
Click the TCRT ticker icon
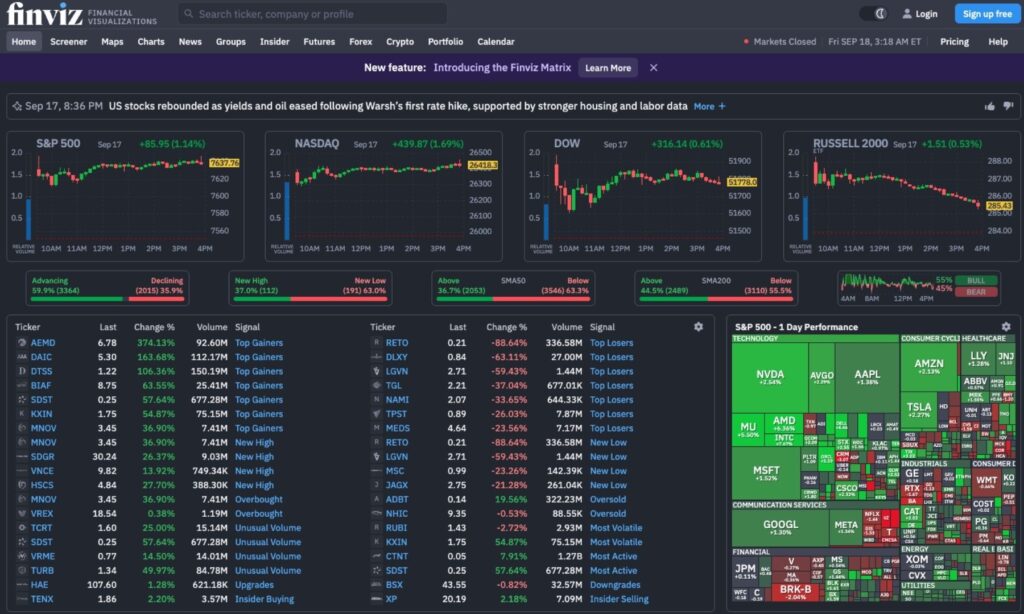tap(22, 528)
